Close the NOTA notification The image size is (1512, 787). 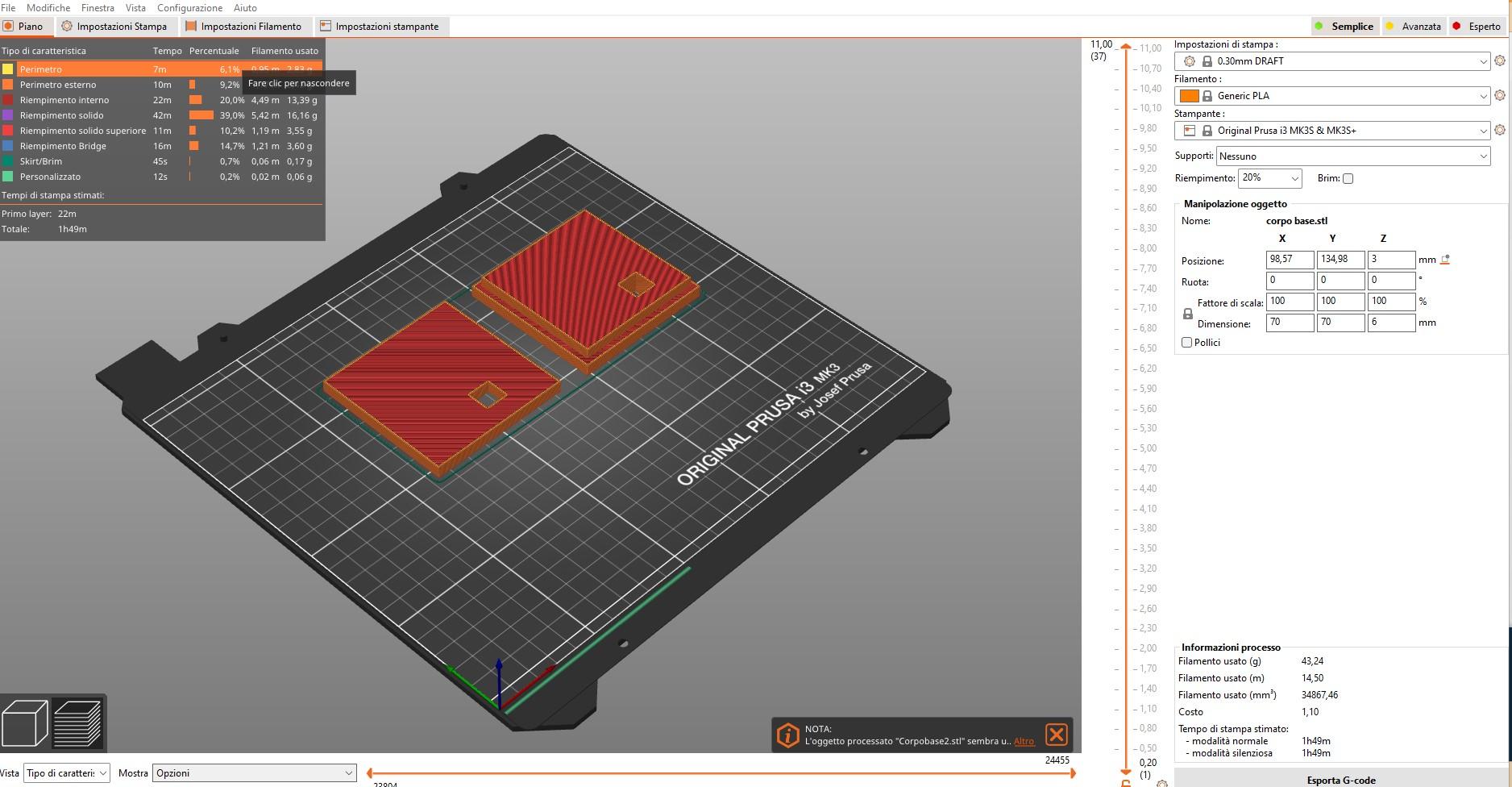1056,735
